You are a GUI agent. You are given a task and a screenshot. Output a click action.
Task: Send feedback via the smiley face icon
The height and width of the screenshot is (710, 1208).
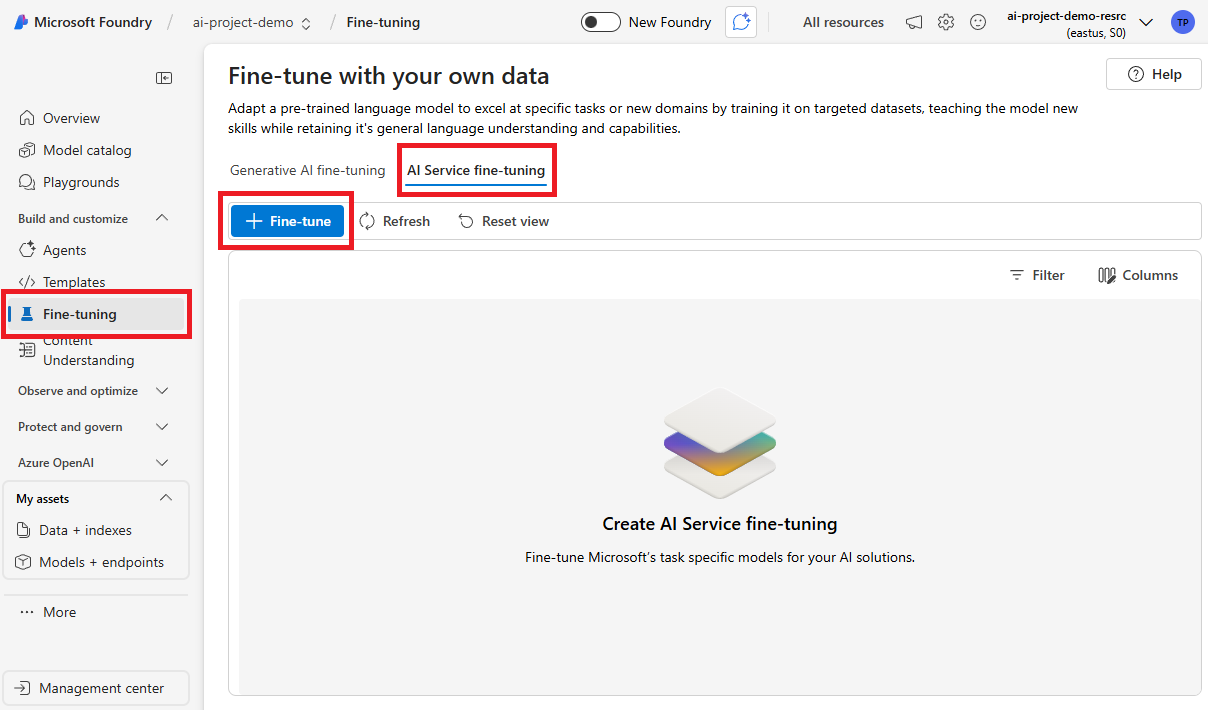978,22
